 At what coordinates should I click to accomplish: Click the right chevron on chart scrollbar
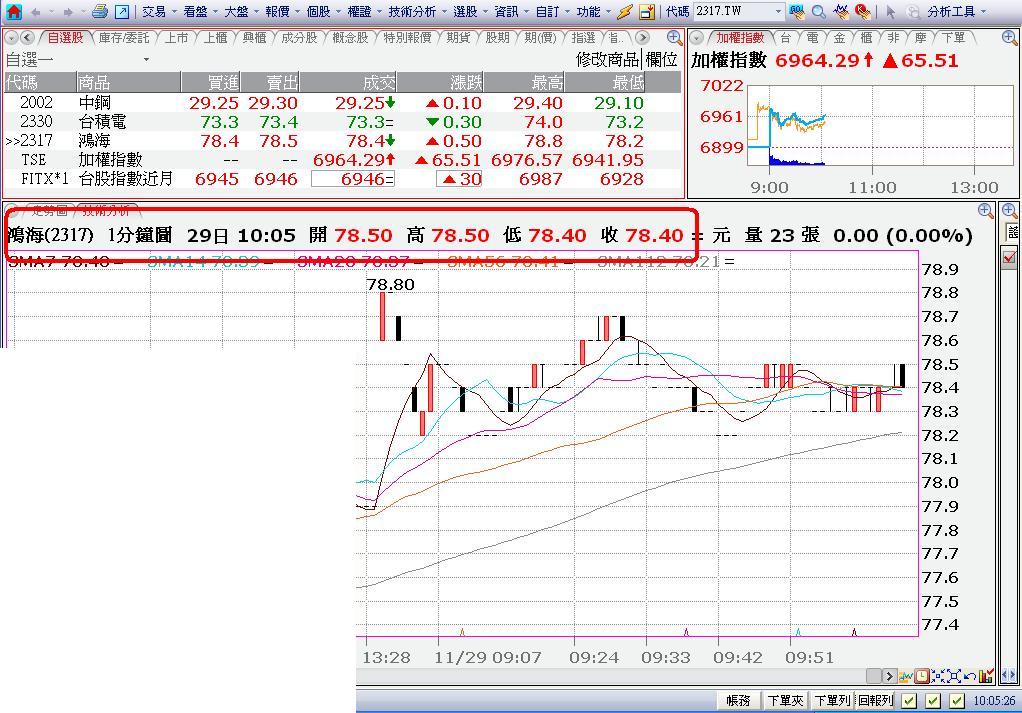(x=889, y=676)
